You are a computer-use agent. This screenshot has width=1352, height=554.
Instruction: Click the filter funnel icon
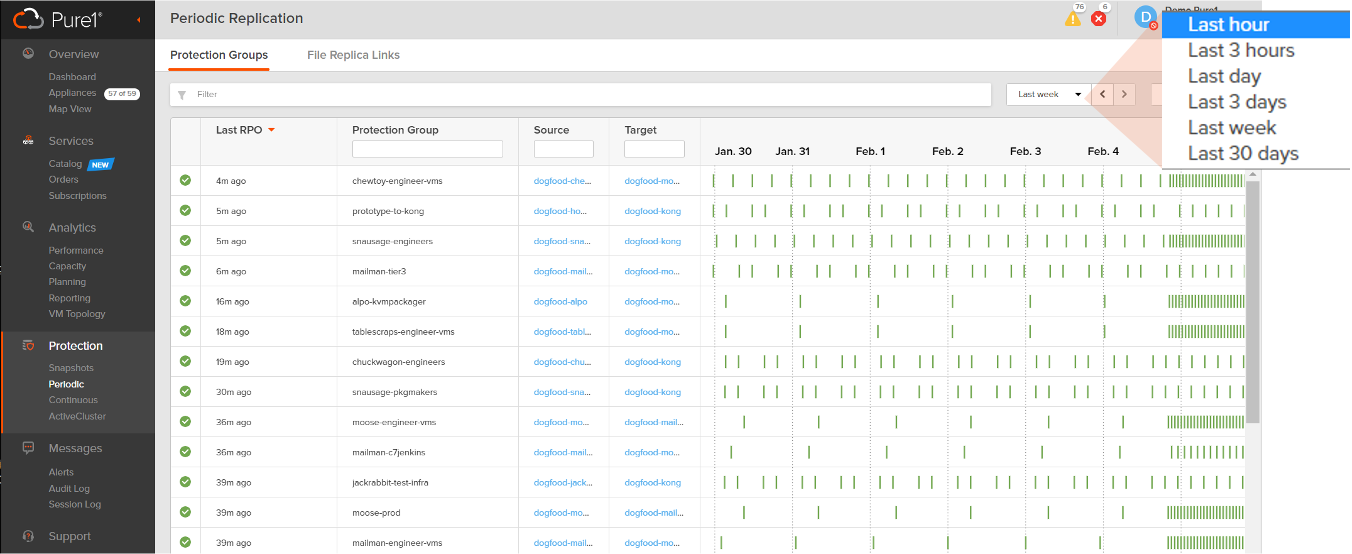[x=182, y=95]
